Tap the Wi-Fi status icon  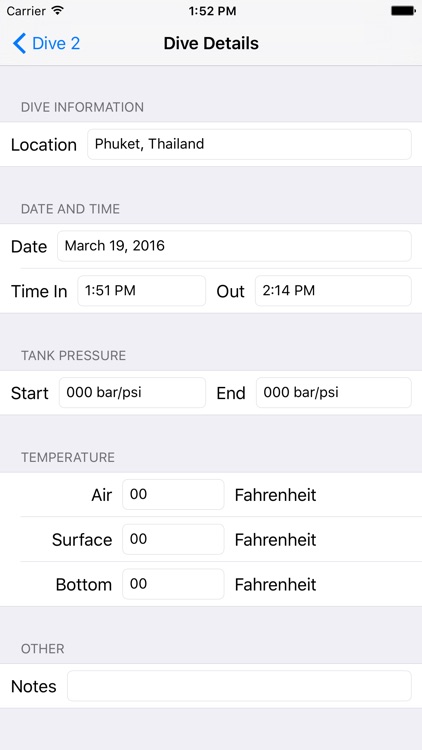coord(58,11)
